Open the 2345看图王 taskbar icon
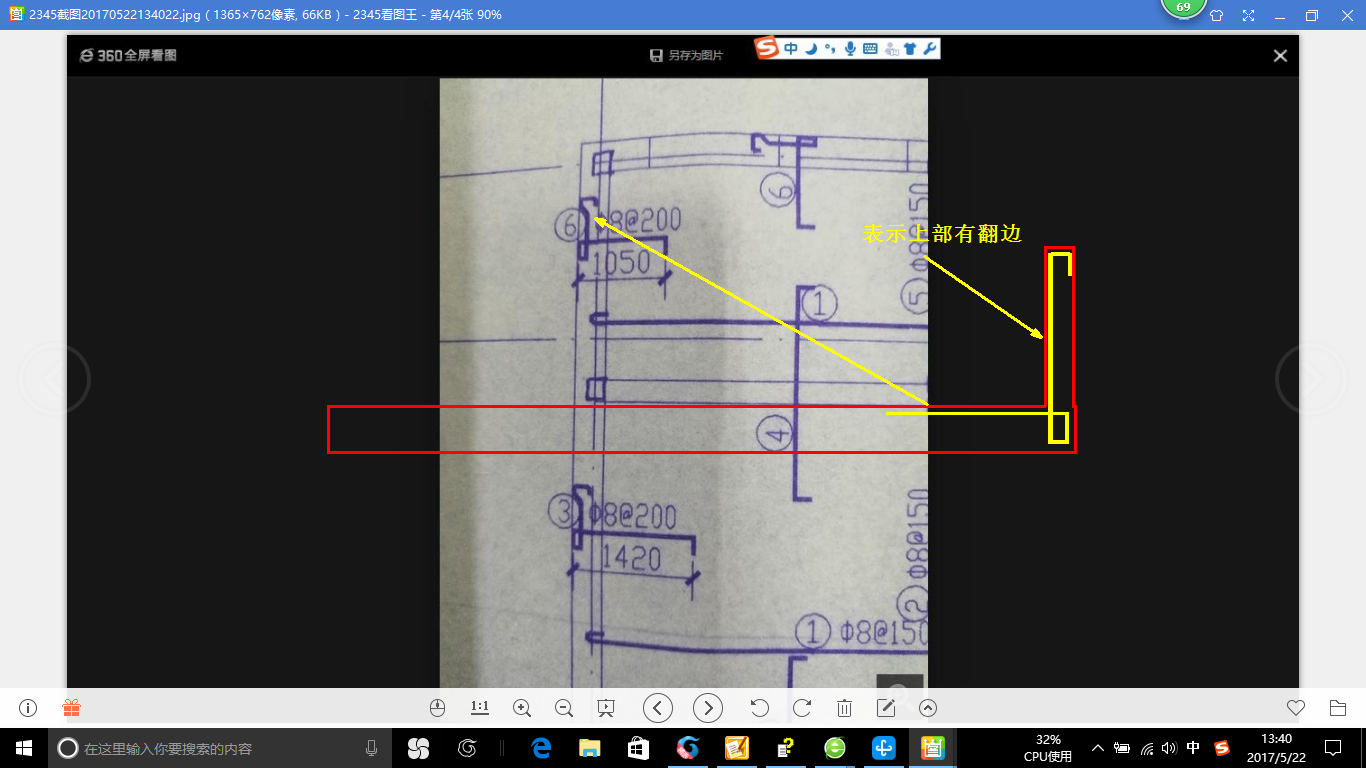The image size is (1366, 768). pyautogui.click(x=932, y=748)
